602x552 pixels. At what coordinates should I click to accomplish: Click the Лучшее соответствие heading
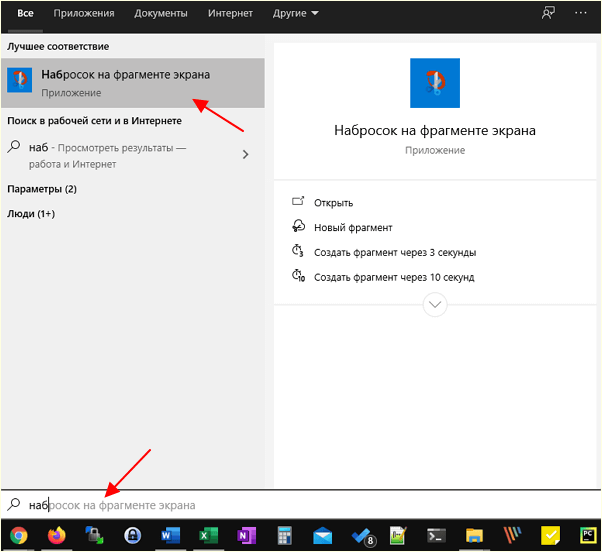tap(58, 46)
